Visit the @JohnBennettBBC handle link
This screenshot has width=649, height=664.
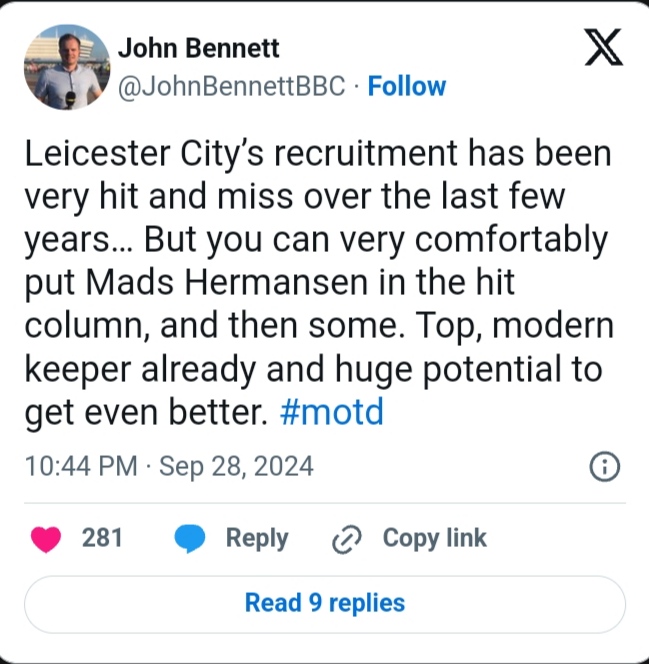point(232,87)
